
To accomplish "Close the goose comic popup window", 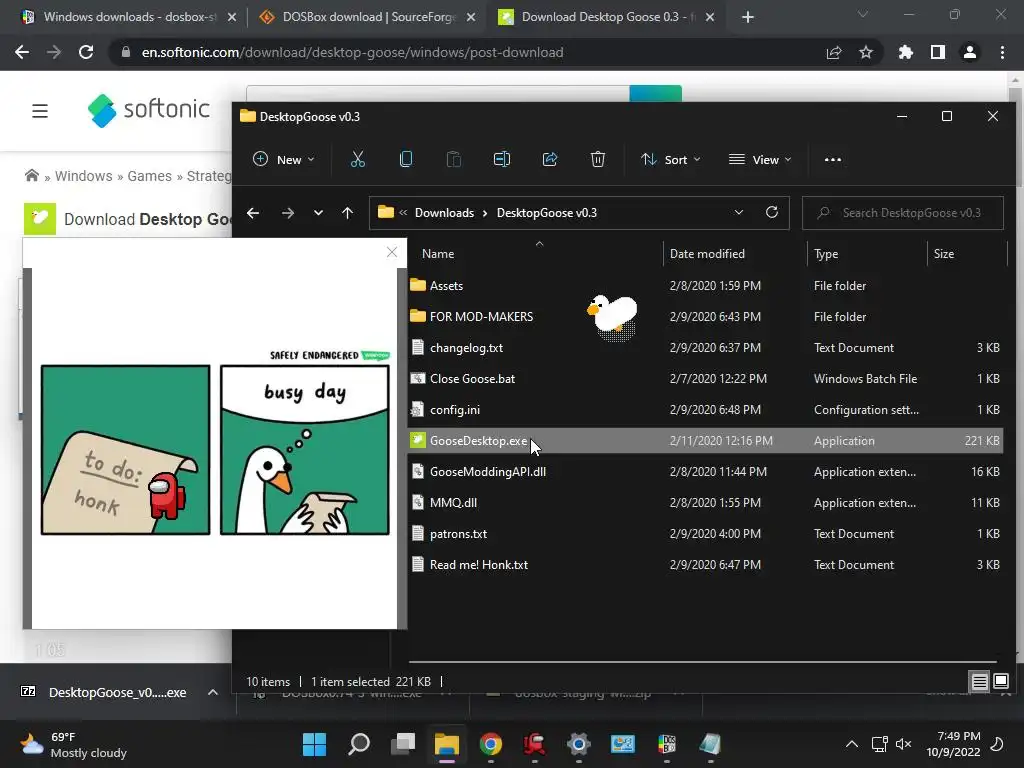I will pos(392,252).
